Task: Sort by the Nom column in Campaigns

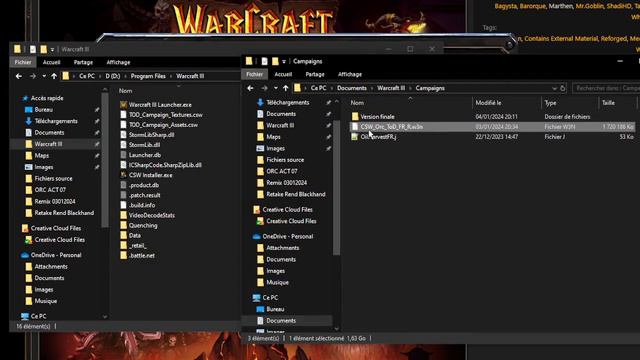Action: tap(357, 103)
